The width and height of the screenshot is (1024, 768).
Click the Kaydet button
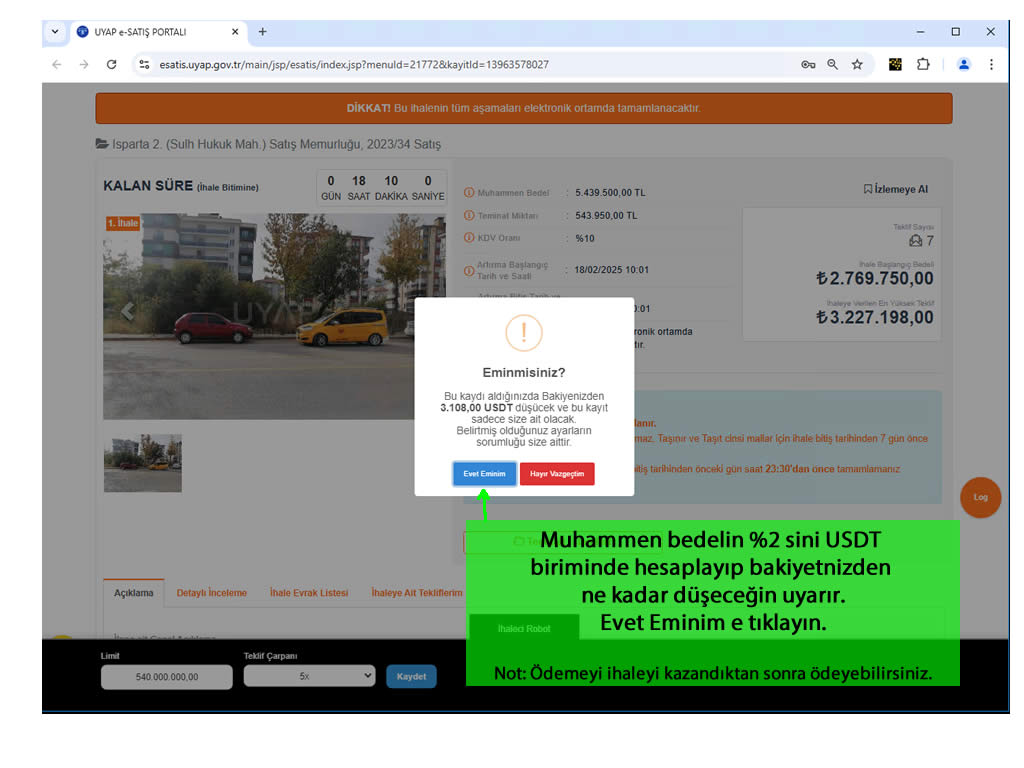click(411, 677)
